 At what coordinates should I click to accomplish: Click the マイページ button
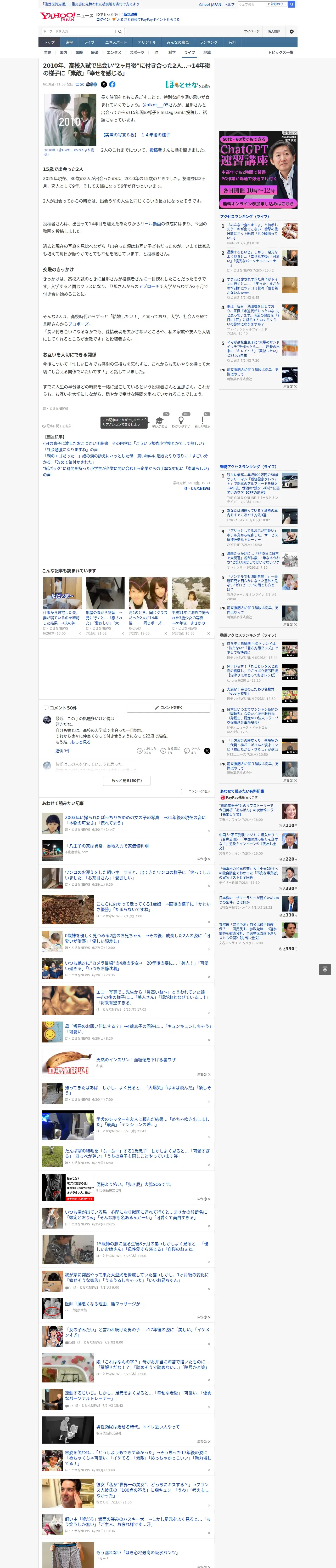(252, 32)
